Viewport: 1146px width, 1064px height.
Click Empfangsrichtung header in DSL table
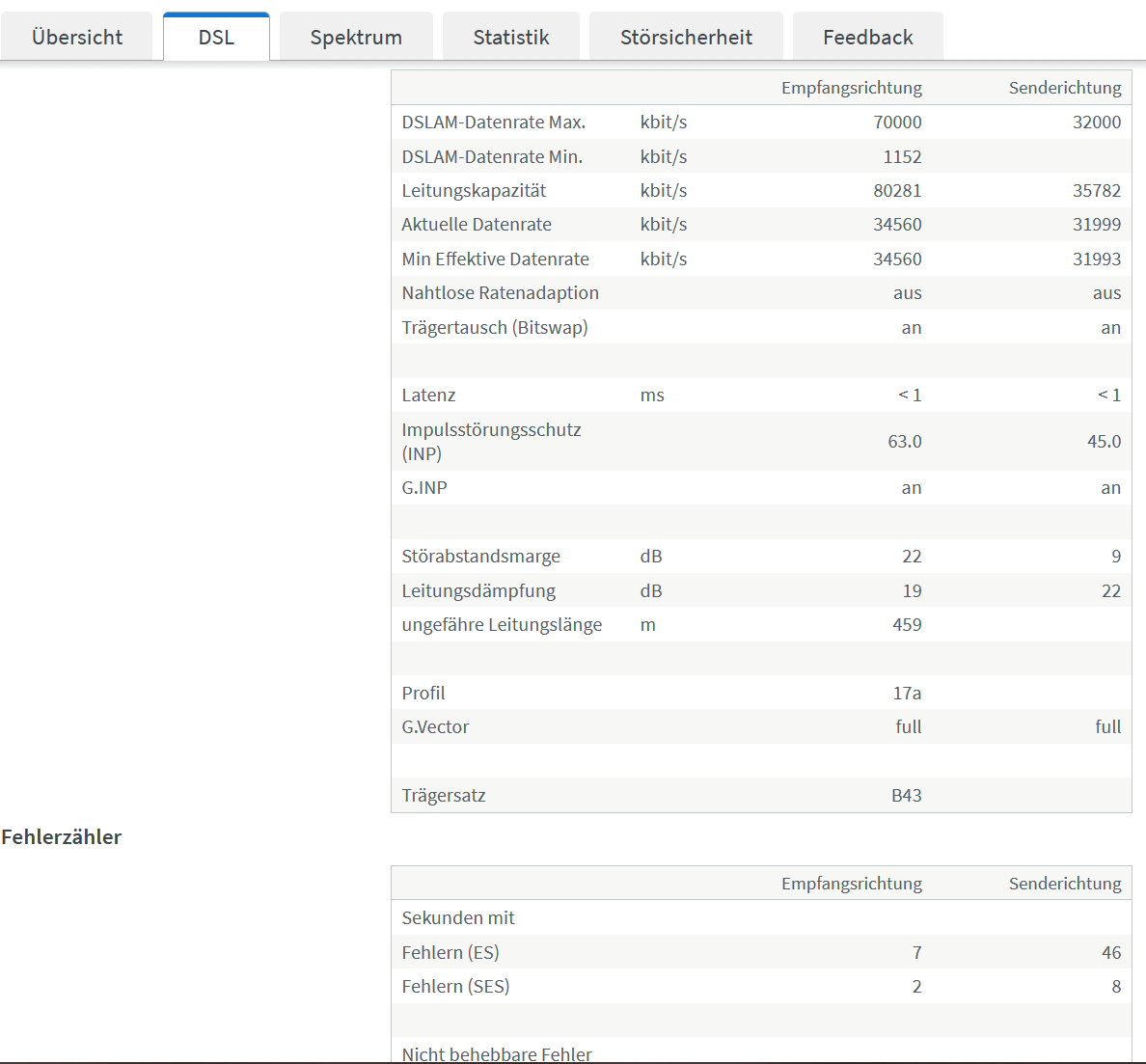(x=852, y=88)
